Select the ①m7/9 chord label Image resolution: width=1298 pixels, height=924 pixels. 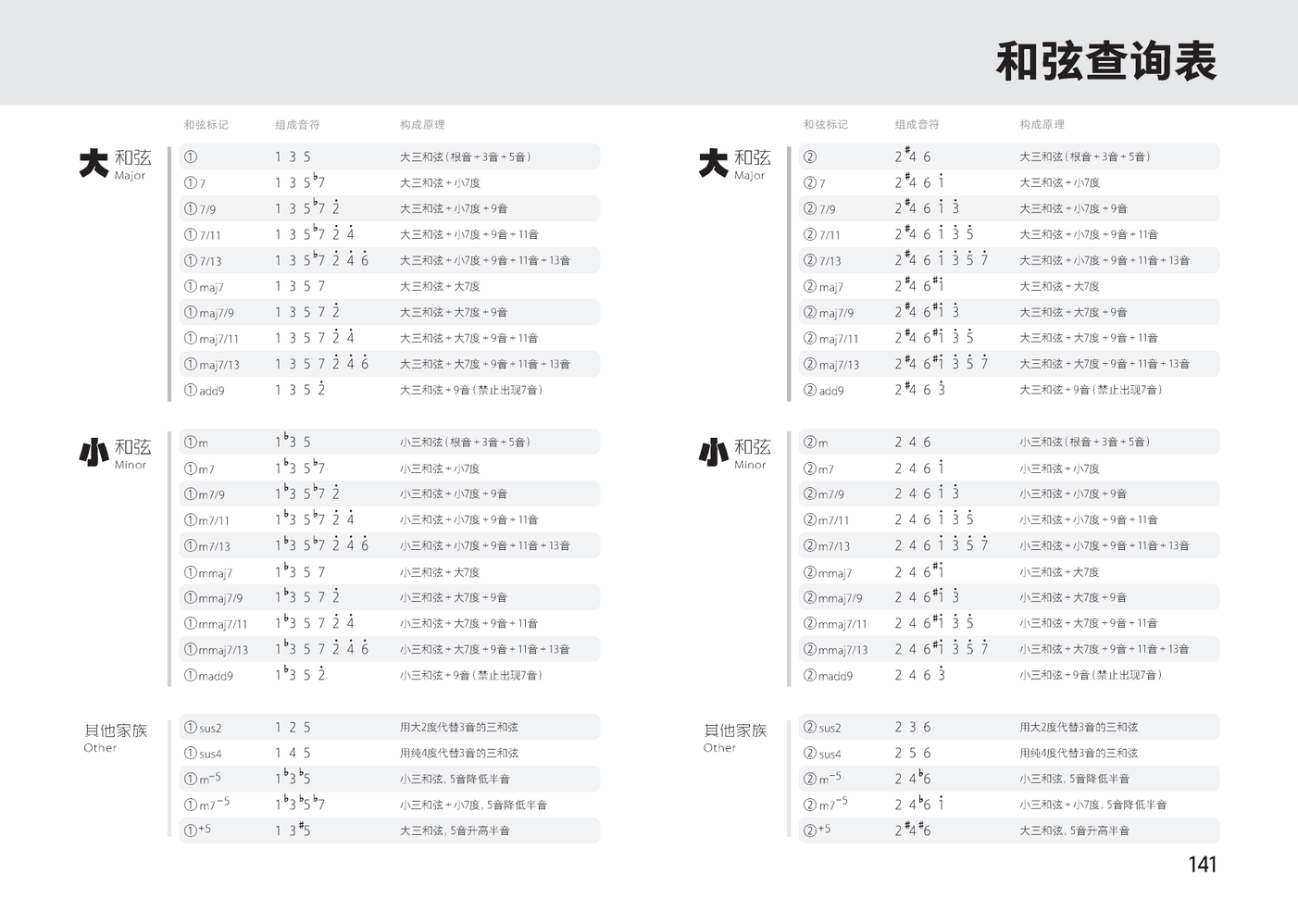coord(204,494)
